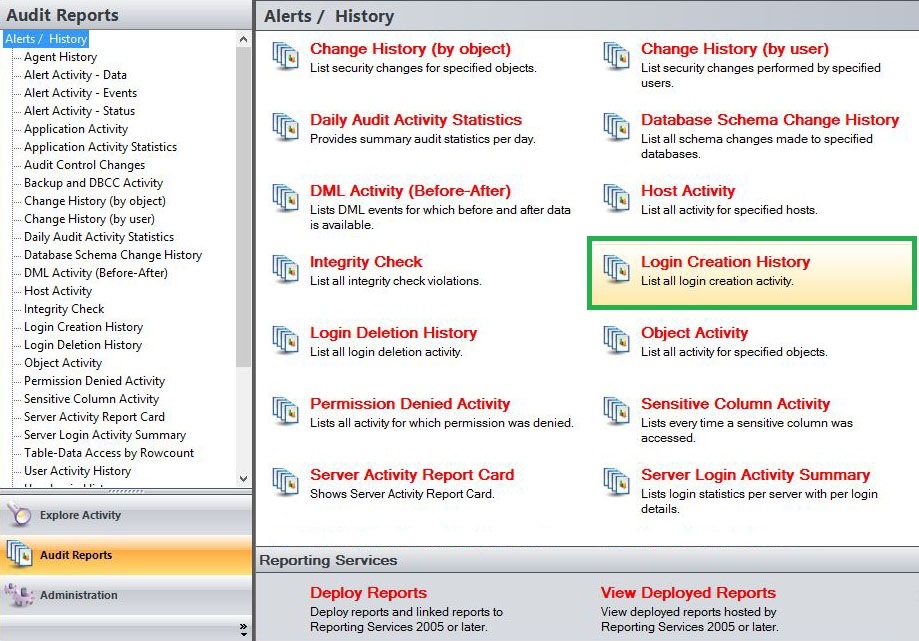Click the DML Activity (Before-After) report icon
919x641 pixels.
click(x=285, y=198)
